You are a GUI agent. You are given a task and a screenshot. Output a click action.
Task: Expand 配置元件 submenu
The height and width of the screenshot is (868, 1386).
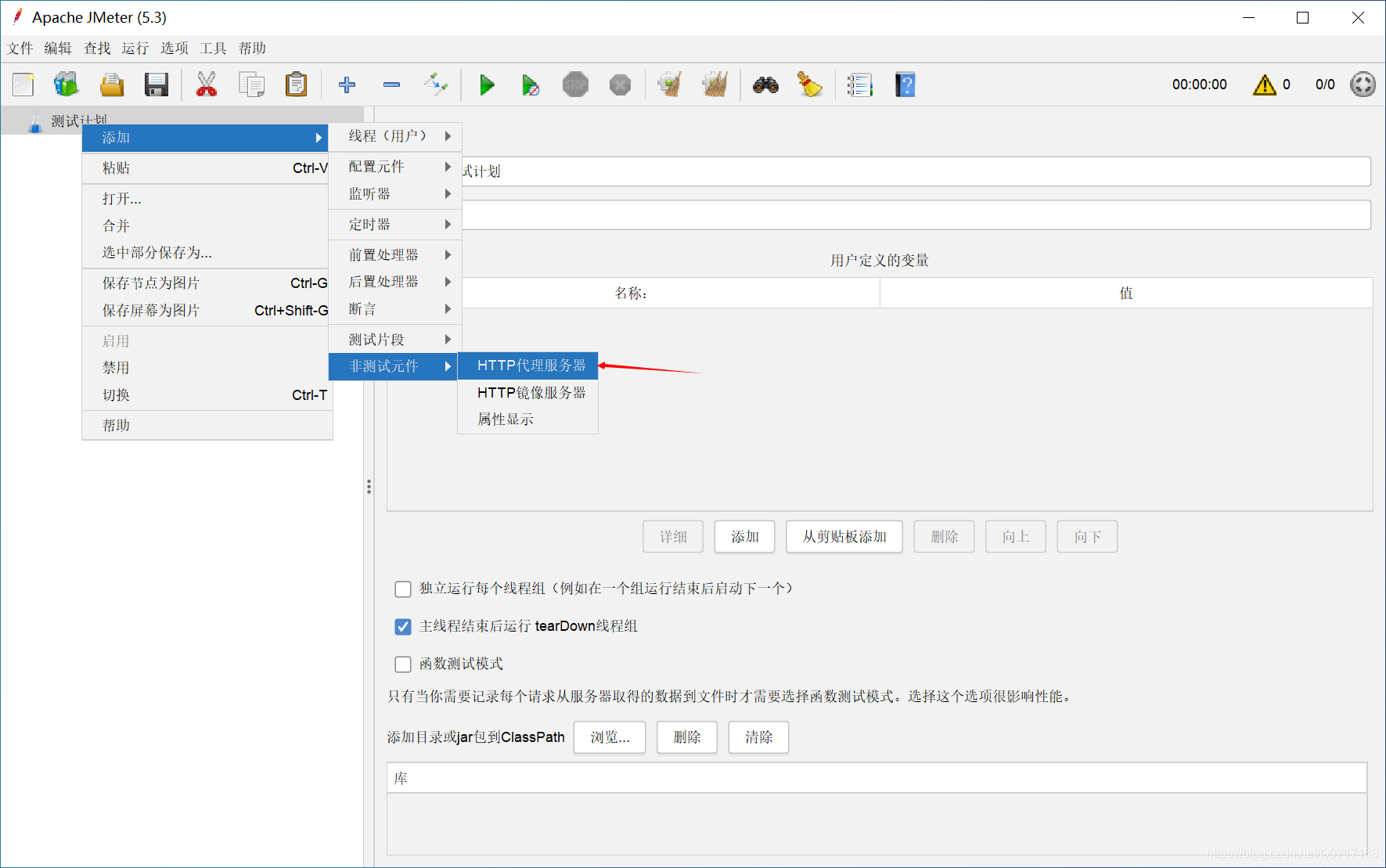(395, 167)
